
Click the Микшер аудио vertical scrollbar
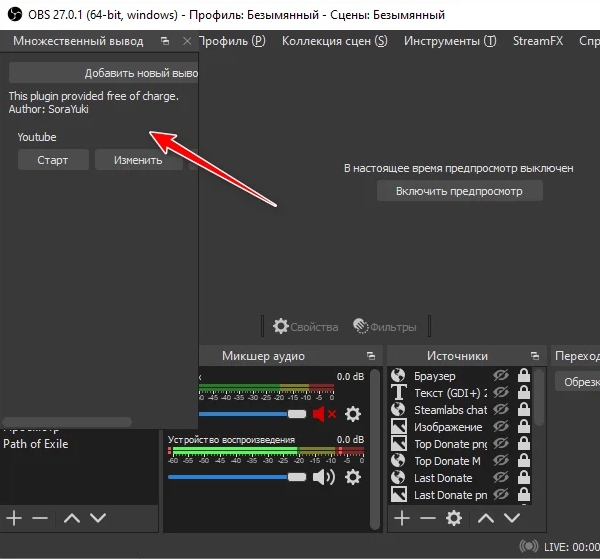(375, 450)
